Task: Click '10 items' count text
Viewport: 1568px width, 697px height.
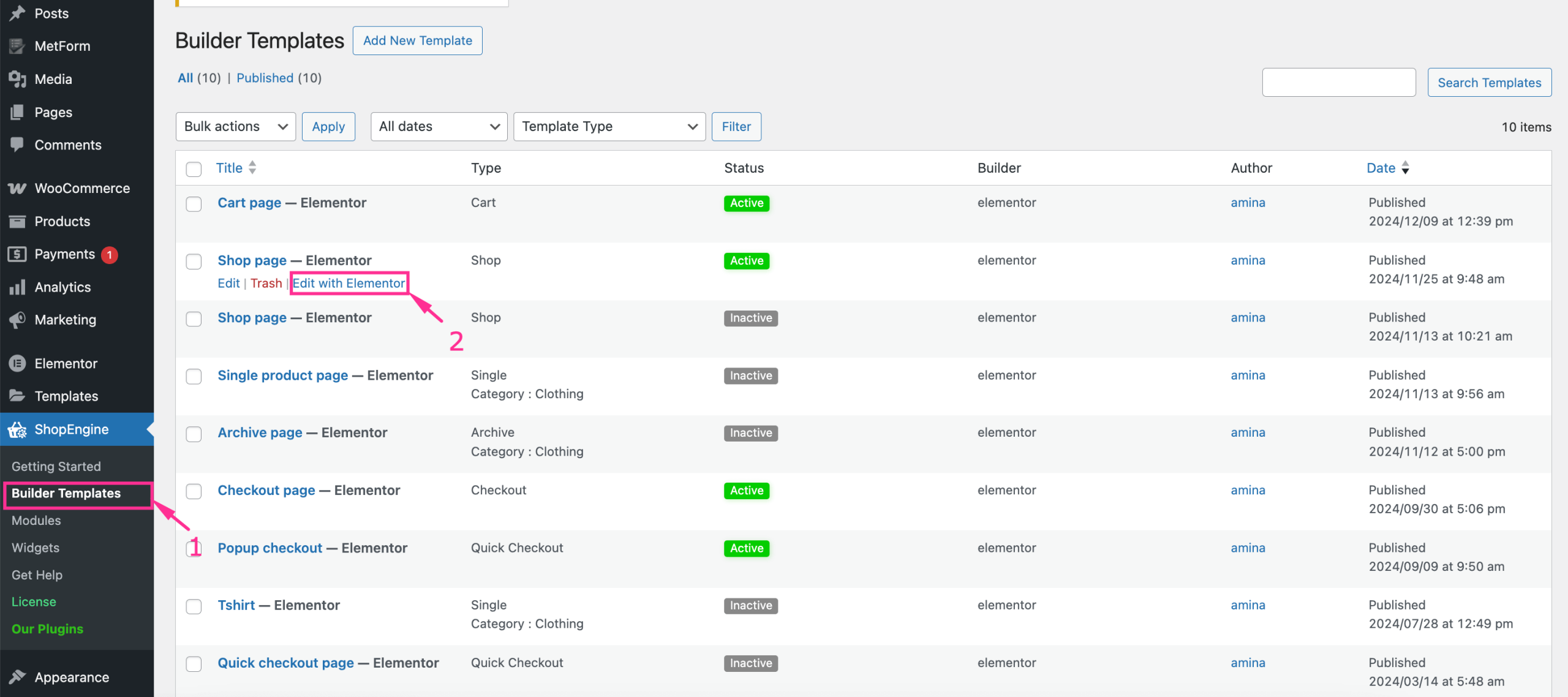Action: 1526,127
